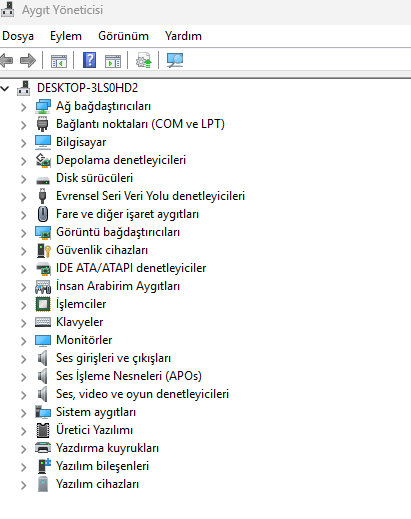411x519 pixels.
Task: Expand the Monitörler chevron
Action: (23, 341)
